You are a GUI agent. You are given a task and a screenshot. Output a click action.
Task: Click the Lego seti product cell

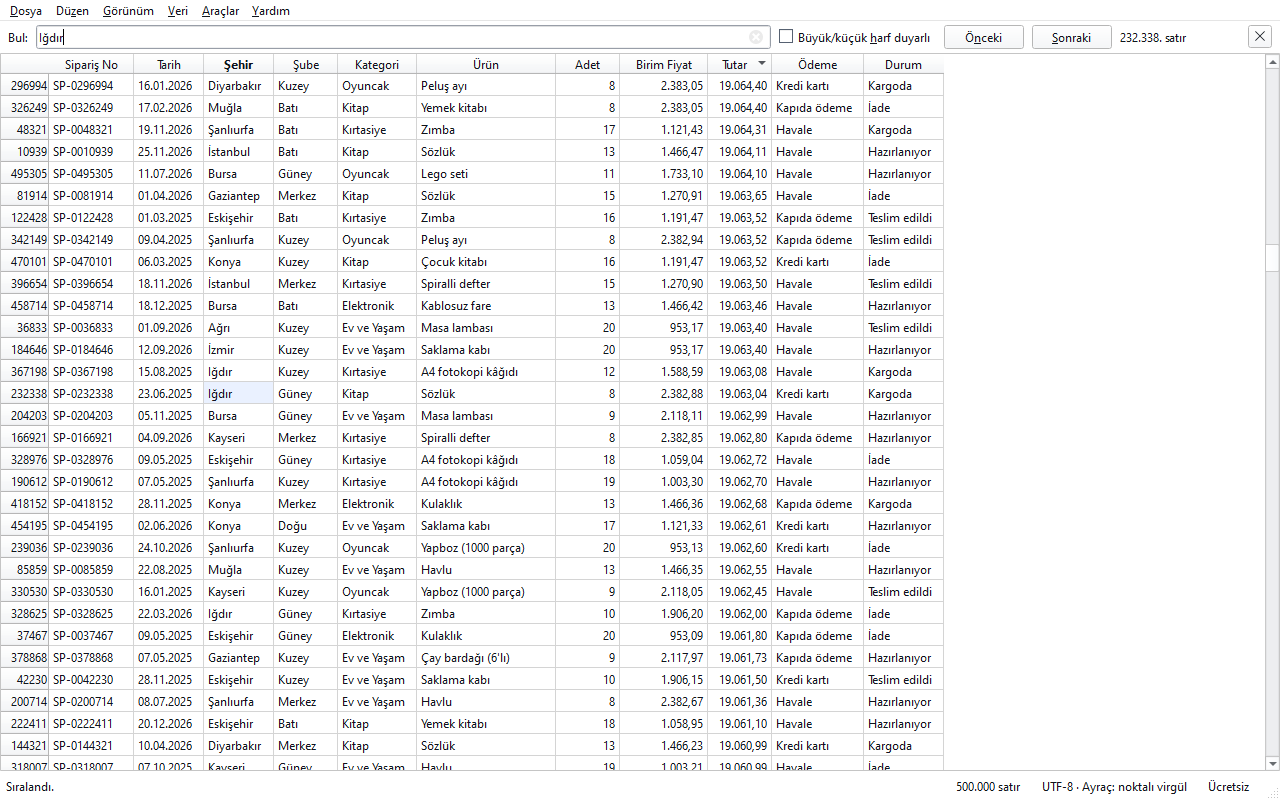(486, 174)
